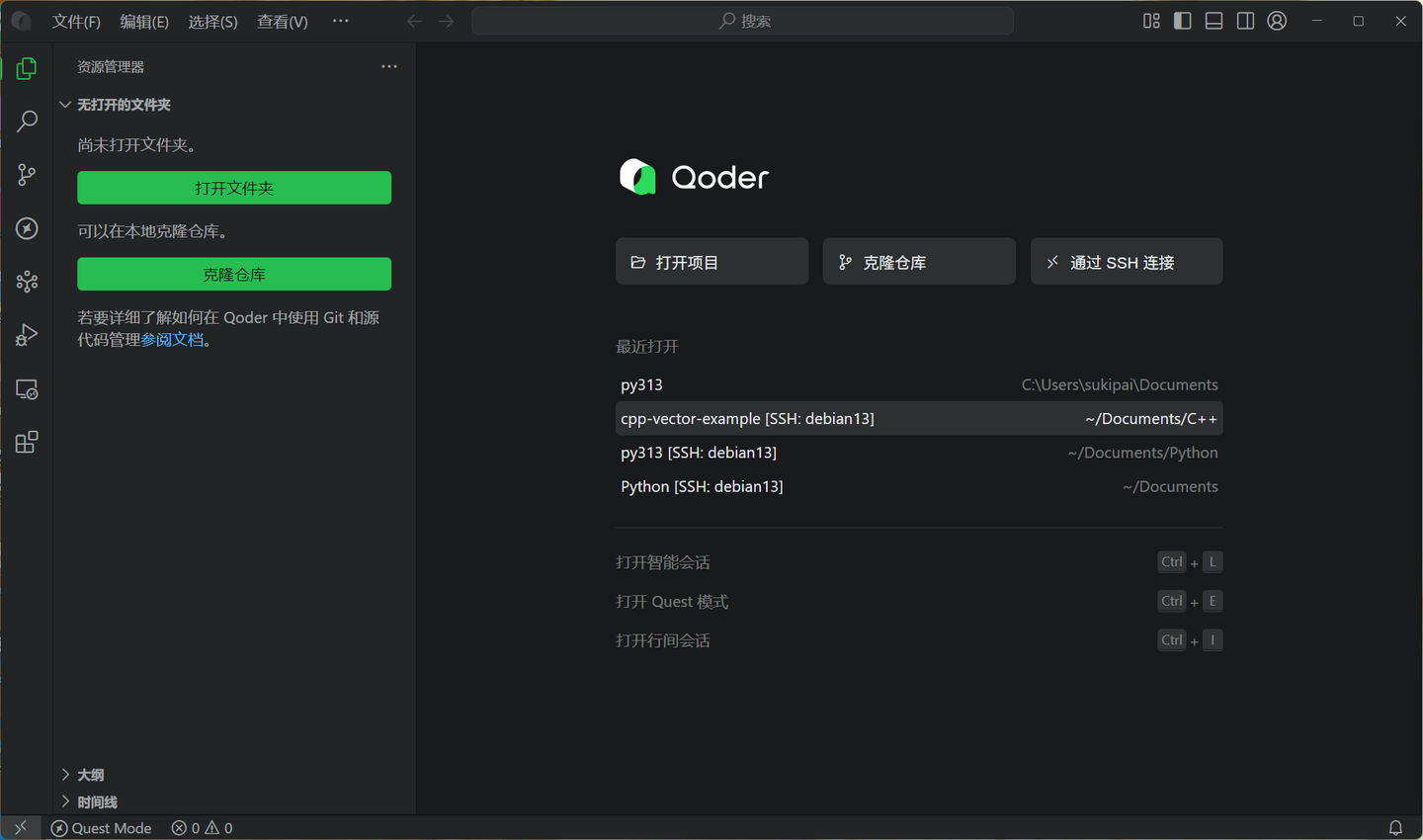Open the remote window status bar icon

(x=21, y=828)
